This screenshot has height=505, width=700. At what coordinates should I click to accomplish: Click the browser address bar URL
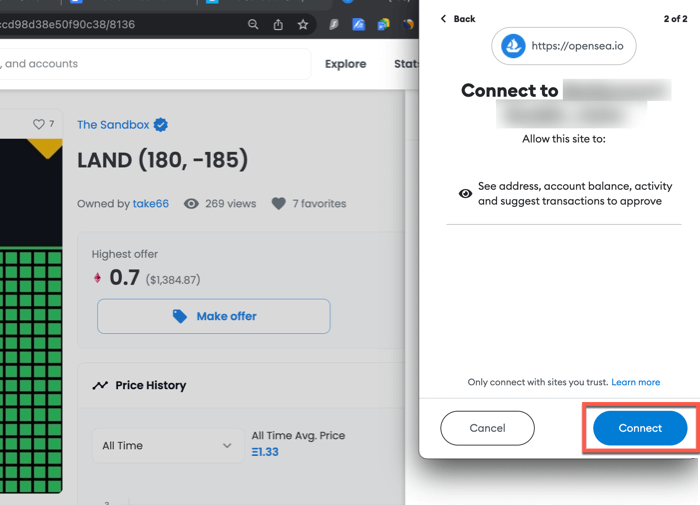[x=67, y=24]
